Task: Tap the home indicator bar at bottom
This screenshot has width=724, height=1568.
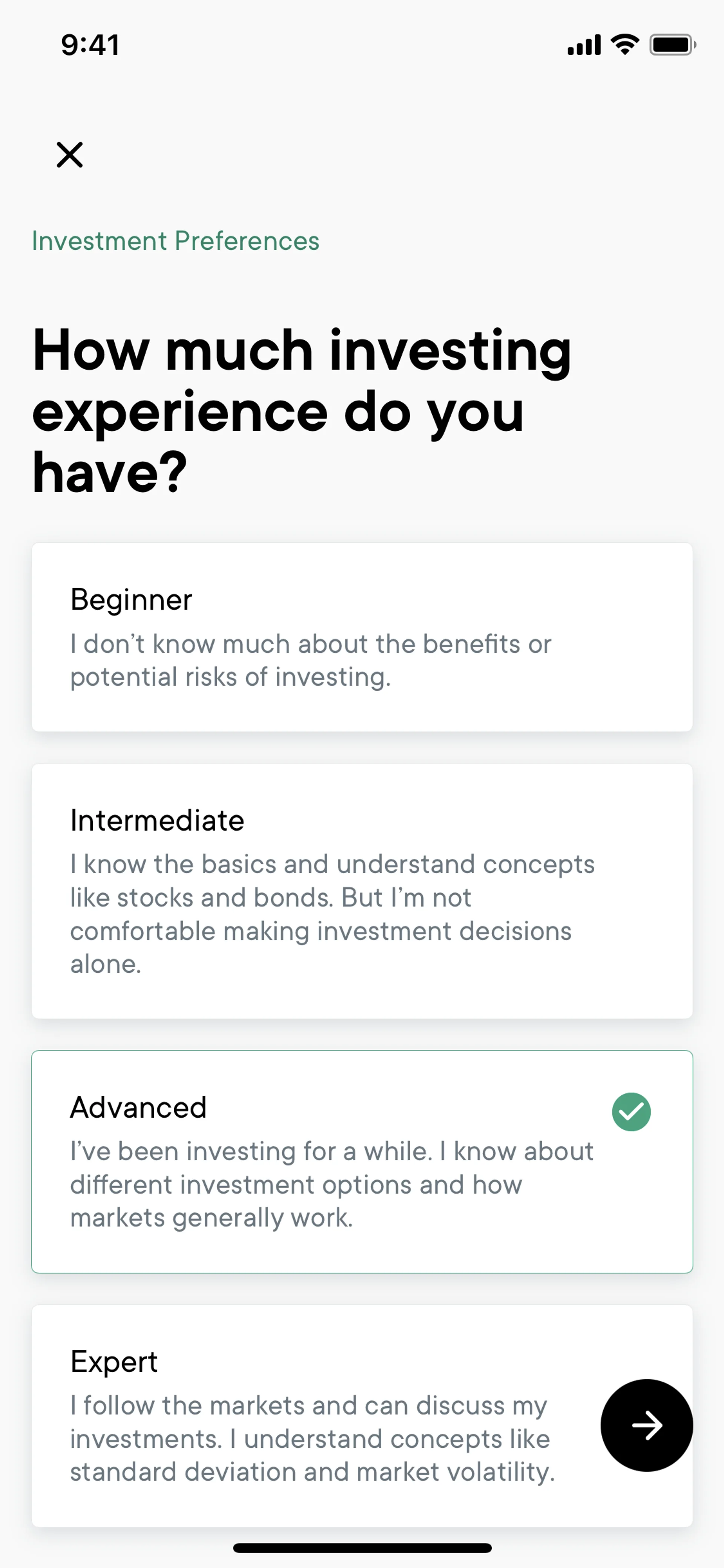Action: tap(362, 1547)
